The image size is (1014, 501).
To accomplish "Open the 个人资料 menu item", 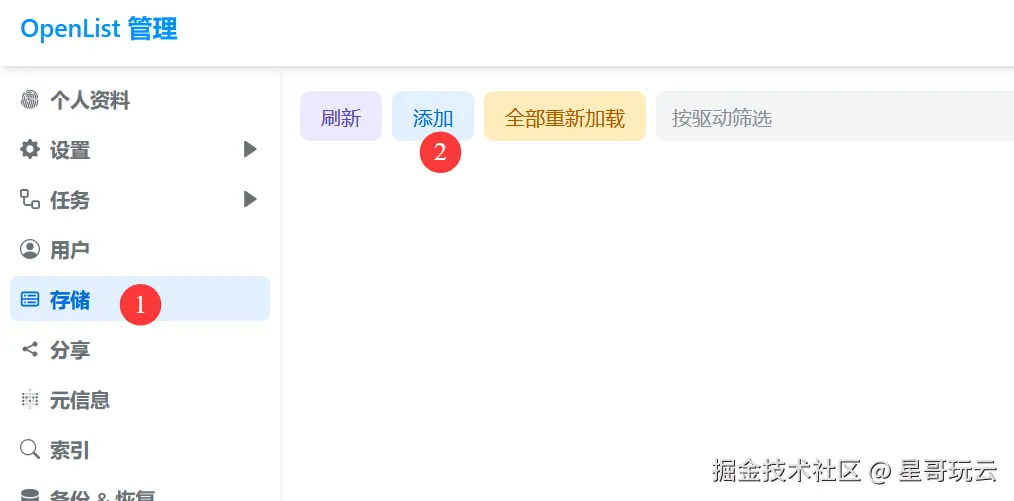I will 140,100.
